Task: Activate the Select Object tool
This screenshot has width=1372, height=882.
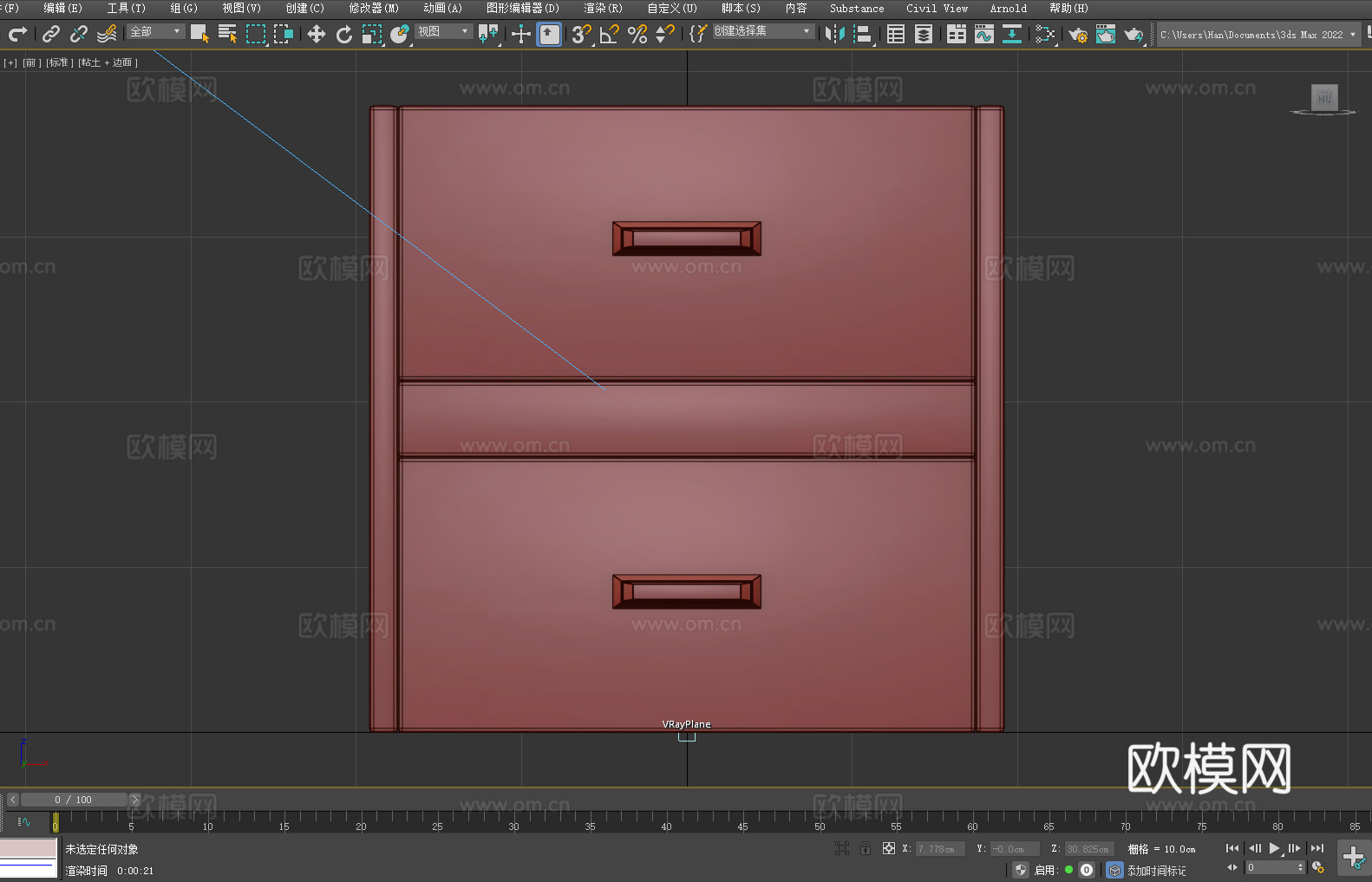Action: (x=199, y=34)
